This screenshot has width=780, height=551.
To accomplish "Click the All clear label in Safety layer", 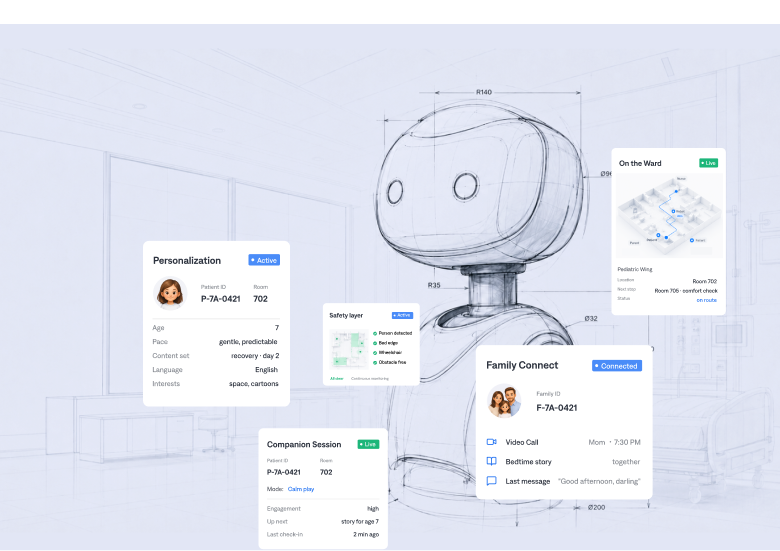I will (x=337, y=378).
